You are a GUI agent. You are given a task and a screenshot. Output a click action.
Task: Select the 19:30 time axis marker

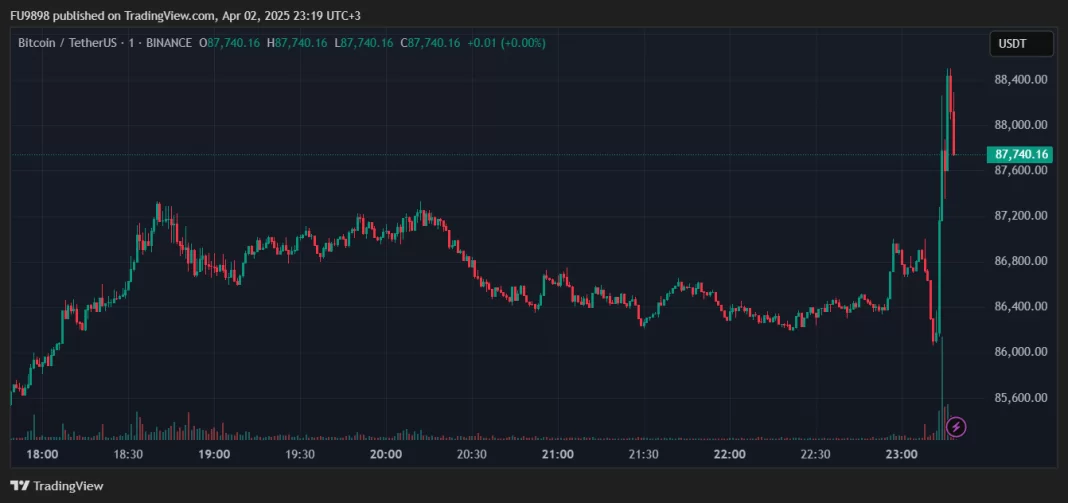click(x=300, y=454)
